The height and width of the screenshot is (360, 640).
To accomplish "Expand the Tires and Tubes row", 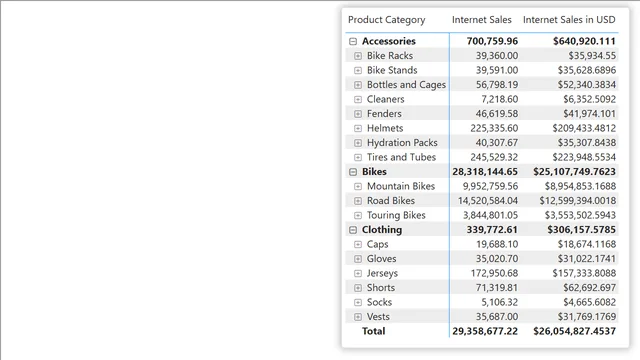I will pyautogui.click(x=358, y=157).
